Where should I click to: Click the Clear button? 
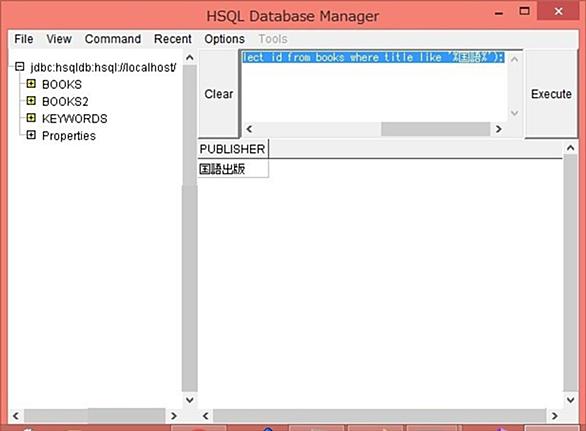pyautogui.click(x=219, y=94)
